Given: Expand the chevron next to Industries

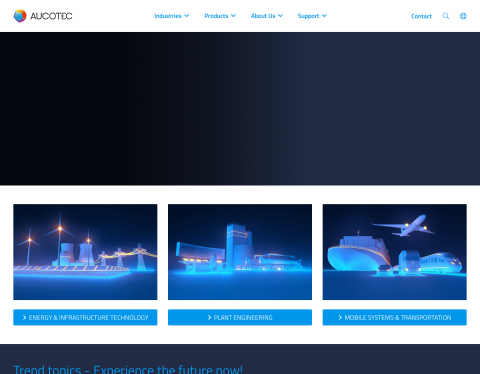Looking at the screenshot, I should click(187, 16).
